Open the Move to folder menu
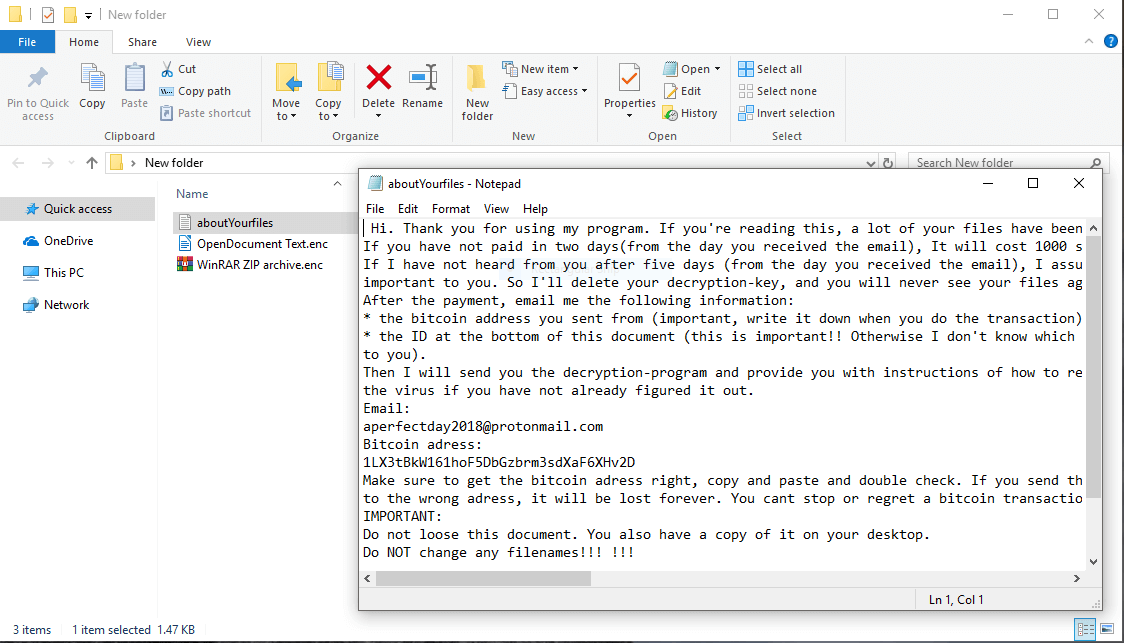Screen dimensions: 1124x643 click(287, 92)
